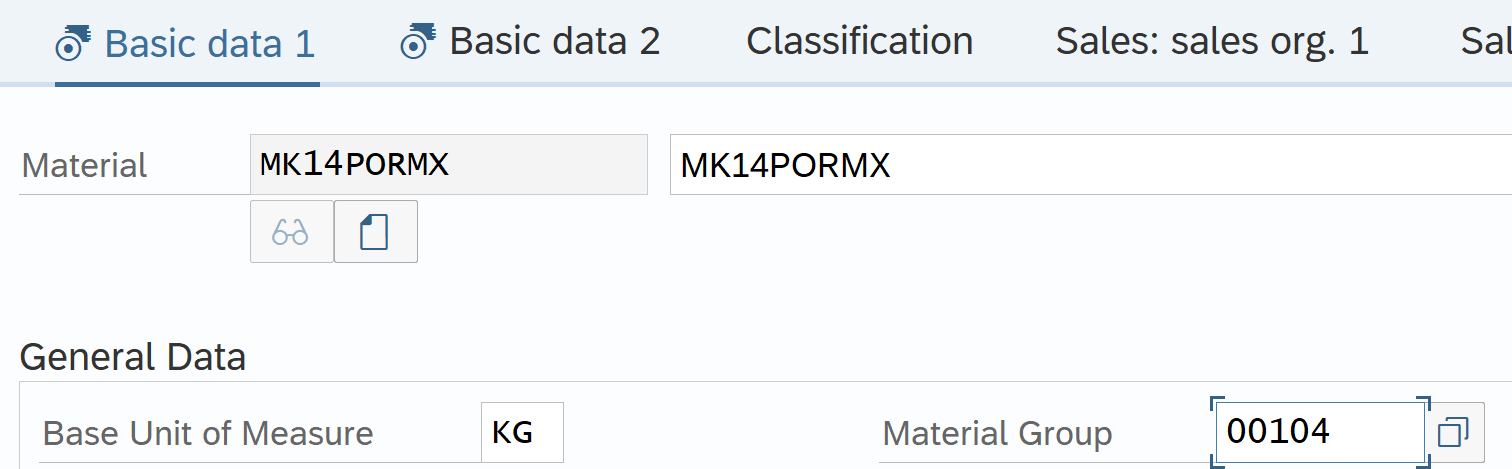Click the "Material" field label
This screenshot has width=1512, height=469.
84,166
